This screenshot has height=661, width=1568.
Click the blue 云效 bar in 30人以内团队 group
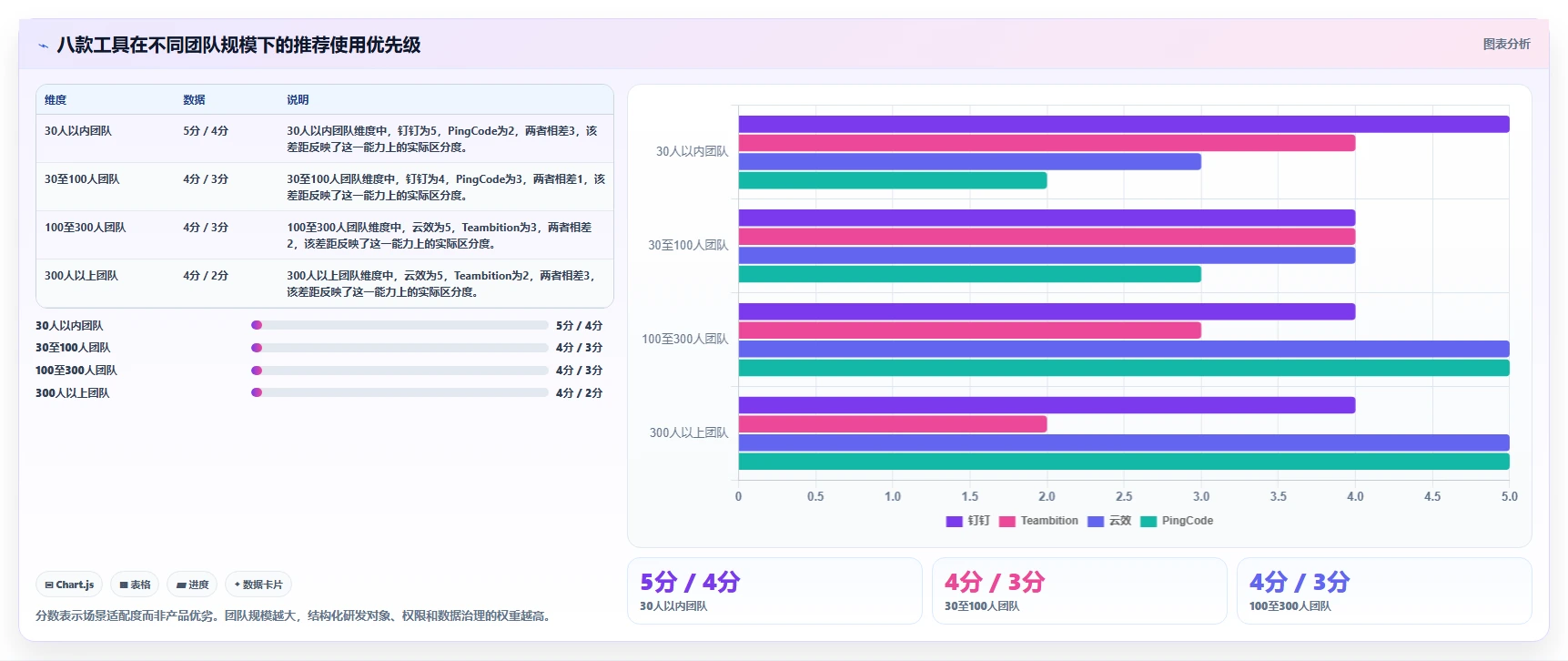pyautogui.click(x=970, y=162)
